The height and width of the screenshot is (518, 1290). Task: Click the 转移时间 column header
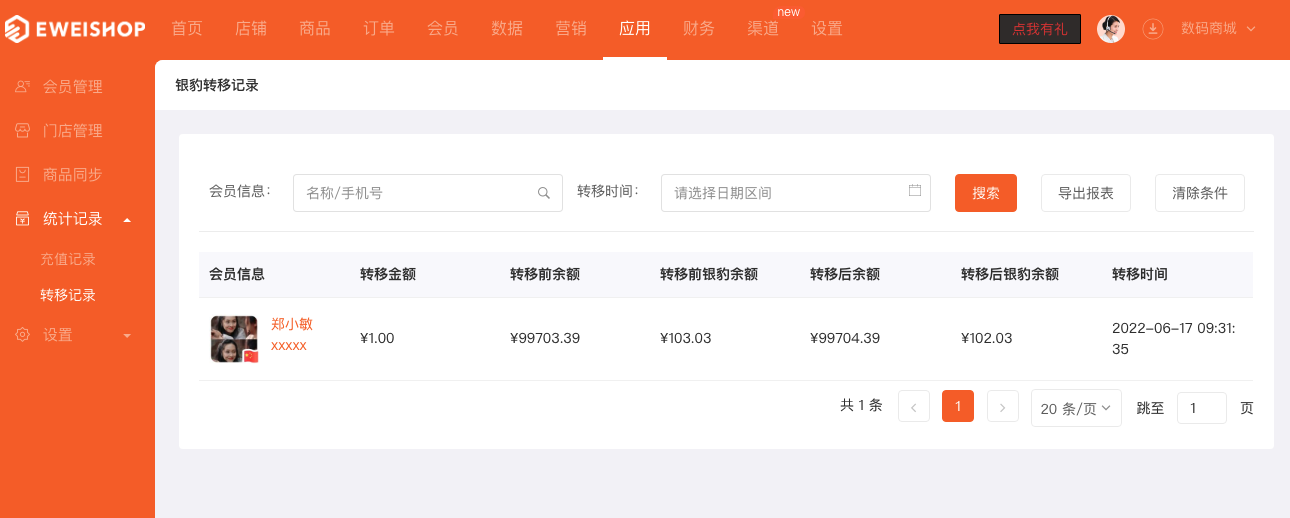pyautogui.click(x=1140, y=274)
